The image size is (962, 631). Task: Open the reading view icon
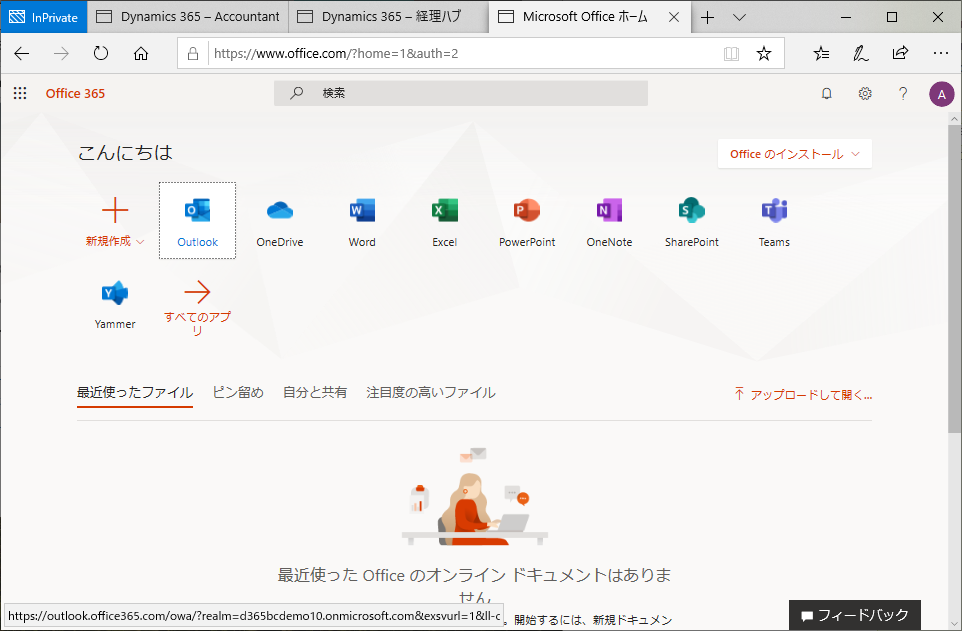(731, 53)
